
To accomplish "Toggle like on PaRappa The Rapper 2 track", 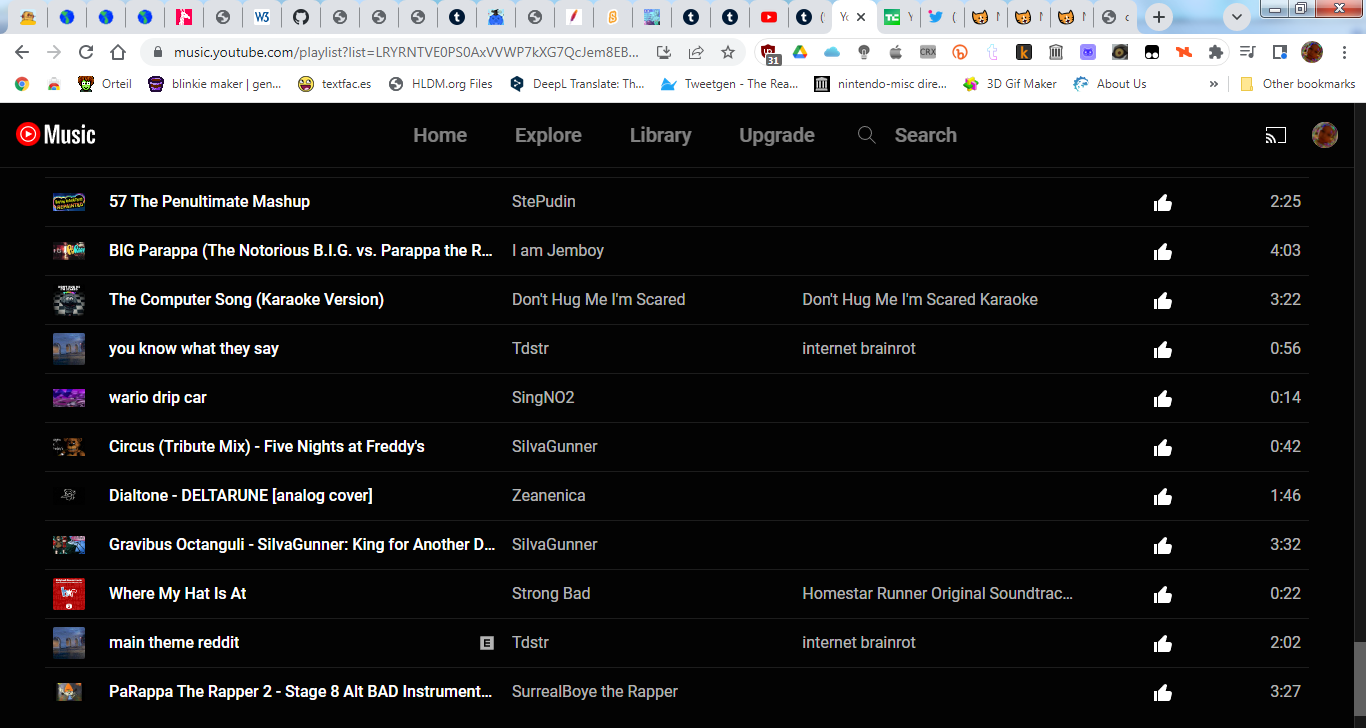I will 1162,693.
